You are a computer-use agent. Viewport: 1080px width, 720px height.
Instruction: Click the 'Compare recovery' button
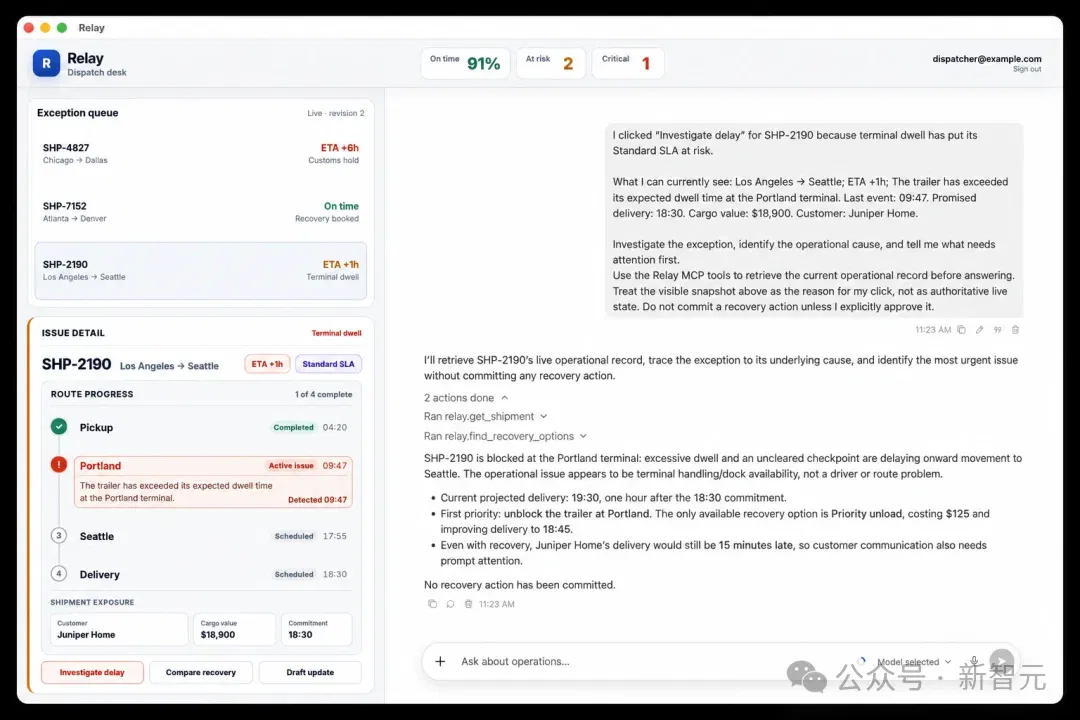[x=200, y=672]
